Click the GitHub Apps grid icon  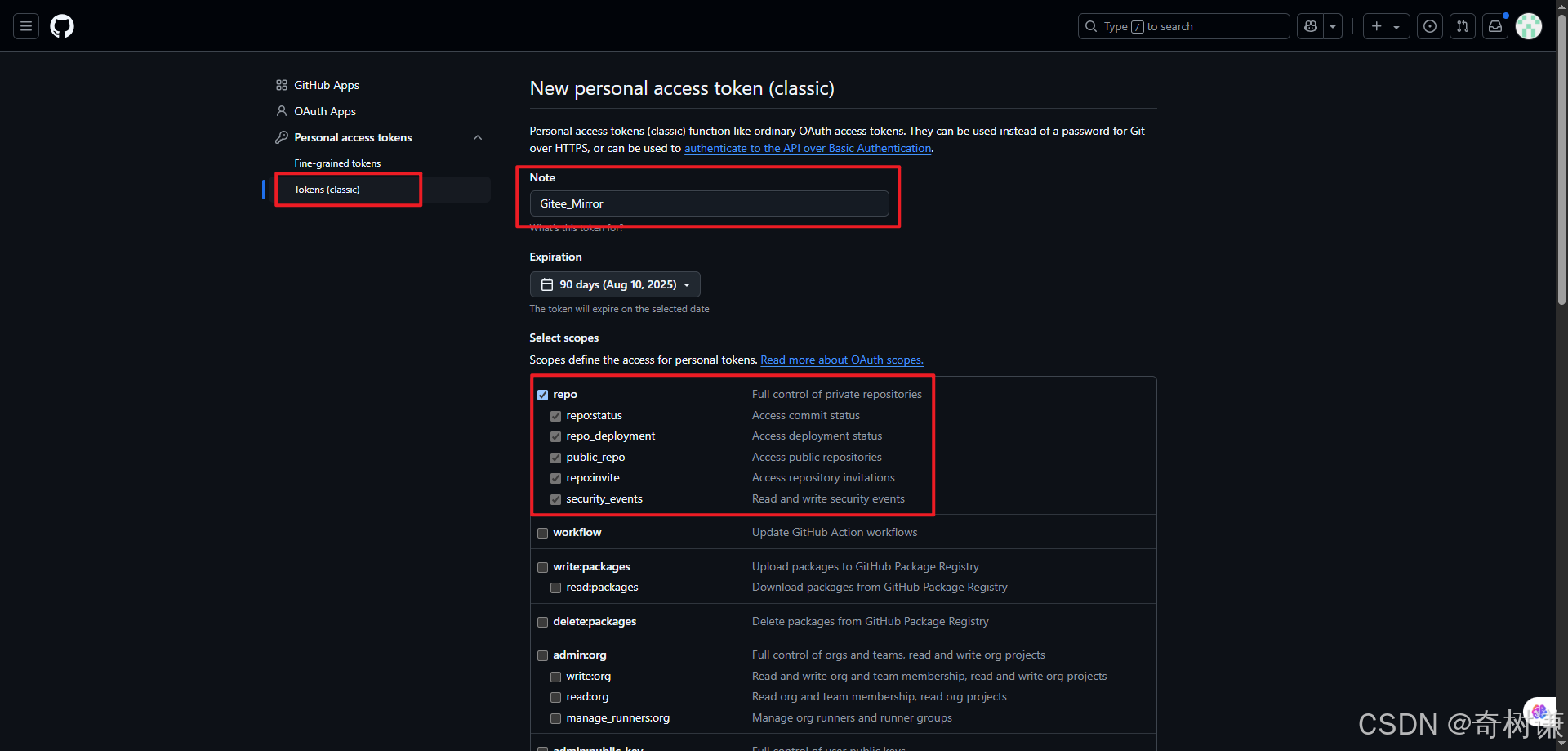pyautogui.click(x=282, y=85)
